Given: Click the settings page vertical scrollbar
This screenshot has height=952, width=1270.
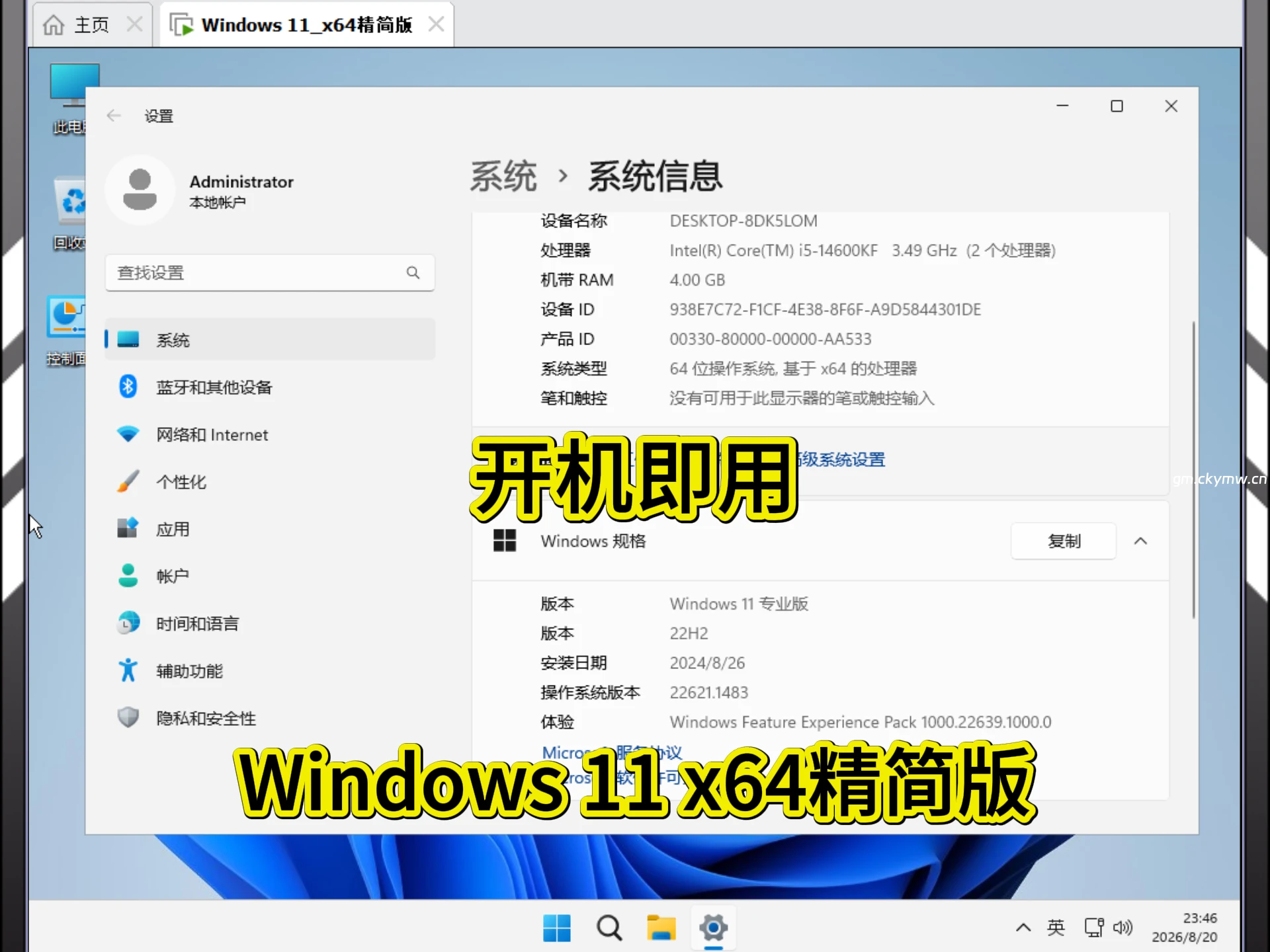Looking at the screenshot, I should pos(1193,469).
